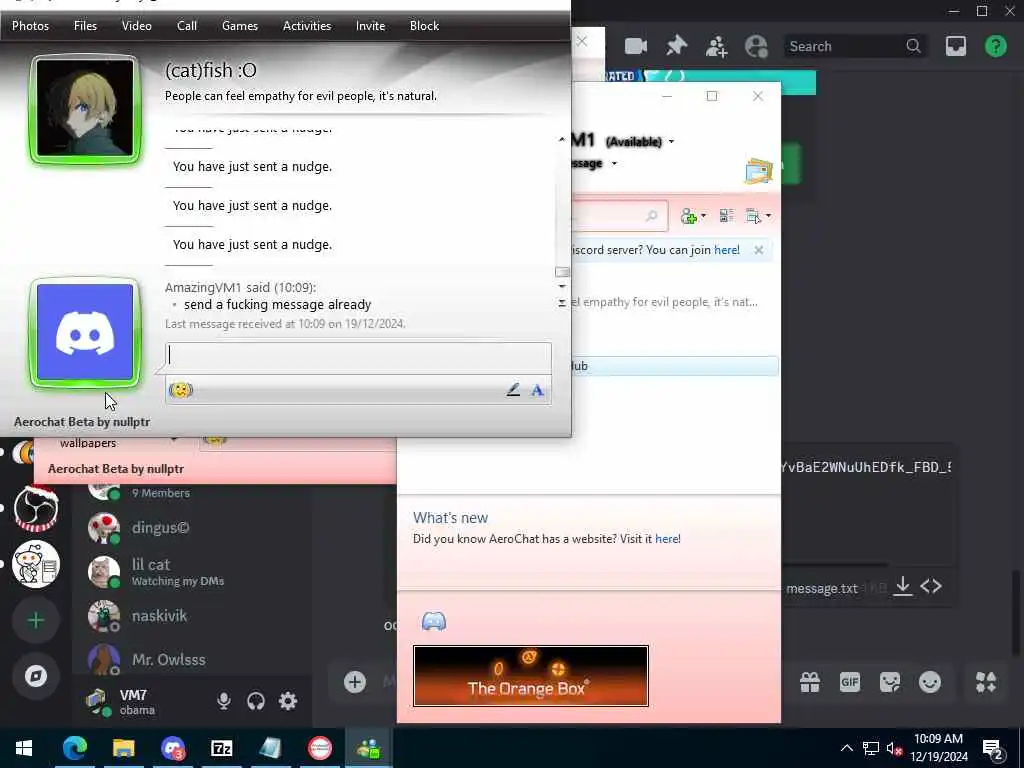This screenshot has height=768, width=1024.
Task: Open Discord User Settings gear
Action: tap(288, 701)
